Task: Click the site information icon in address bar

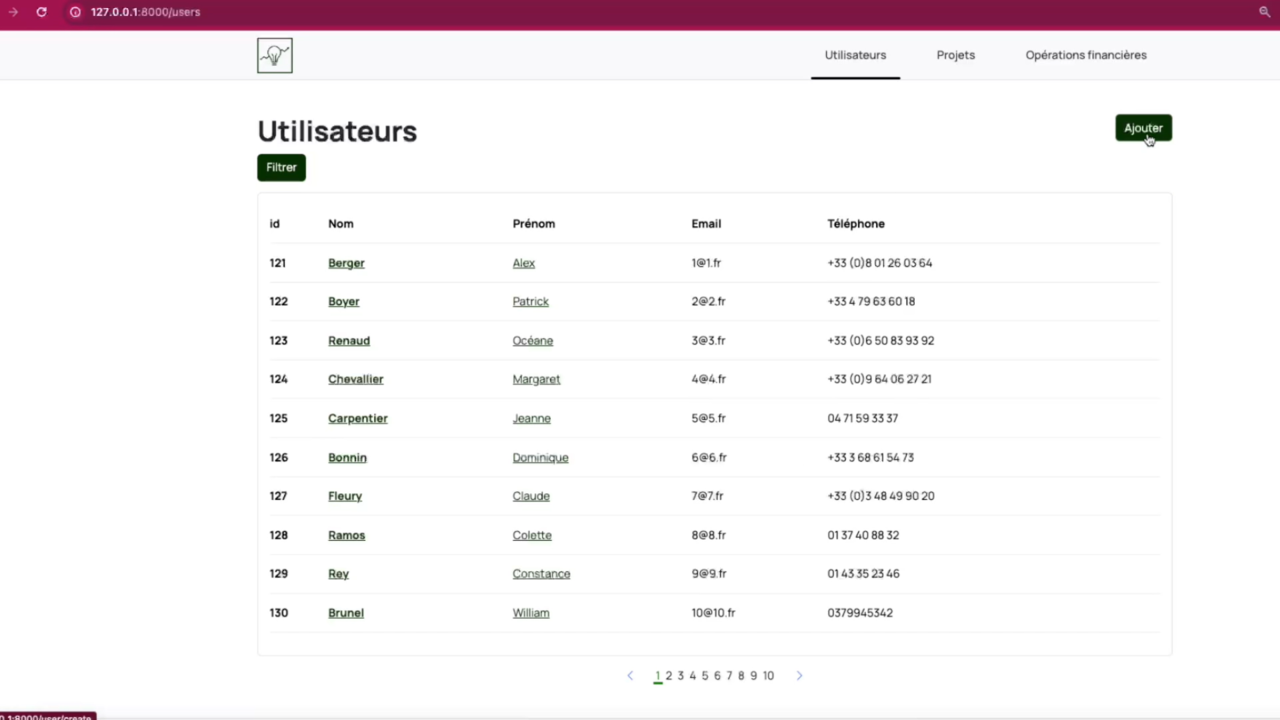Action: coord(75,12)
